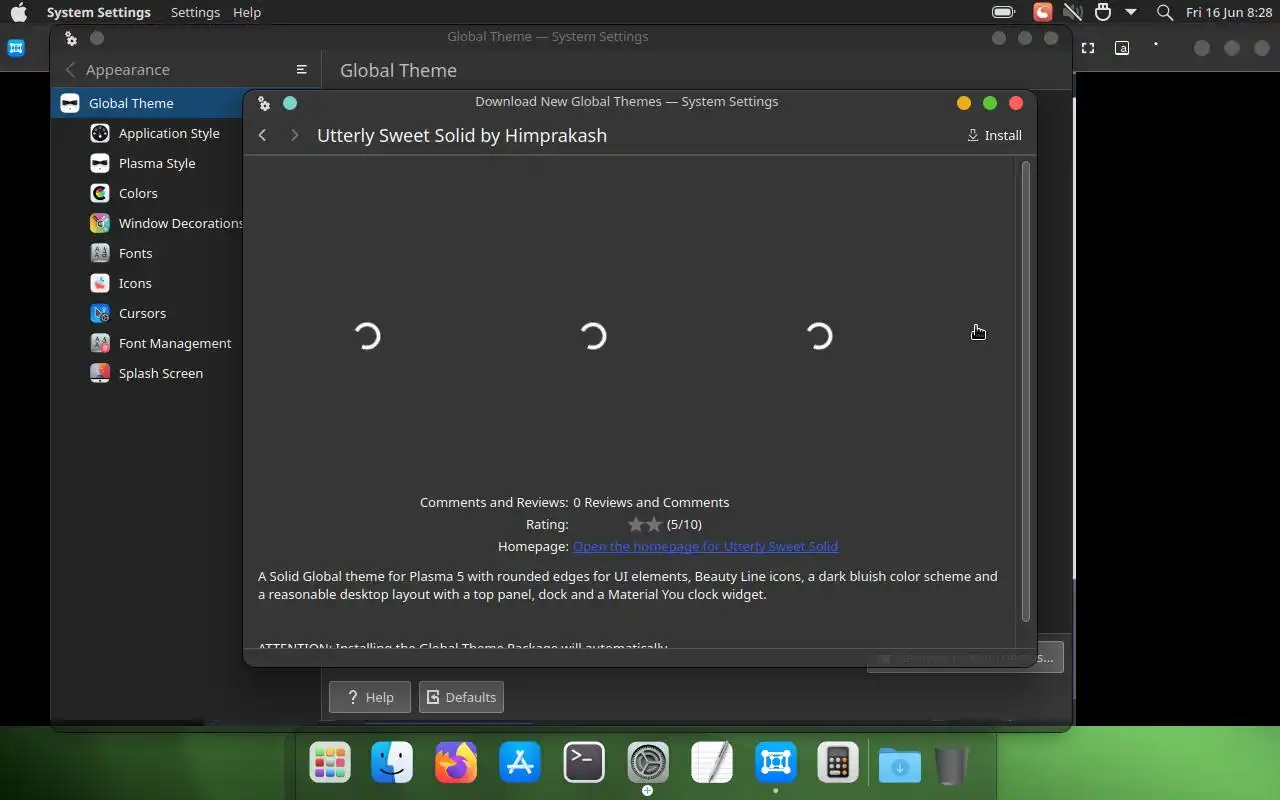
Task: Open the Apple logo menu
Action: coord(18,12)
